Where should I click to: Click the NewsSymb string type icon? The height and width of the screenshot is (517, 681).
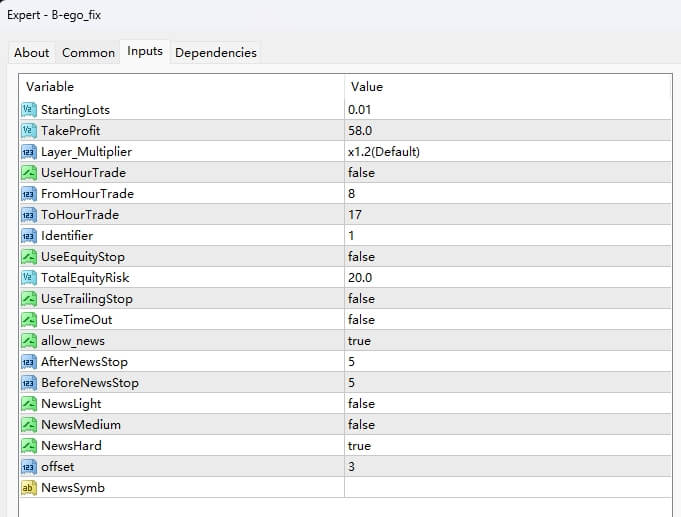[28, 487]
